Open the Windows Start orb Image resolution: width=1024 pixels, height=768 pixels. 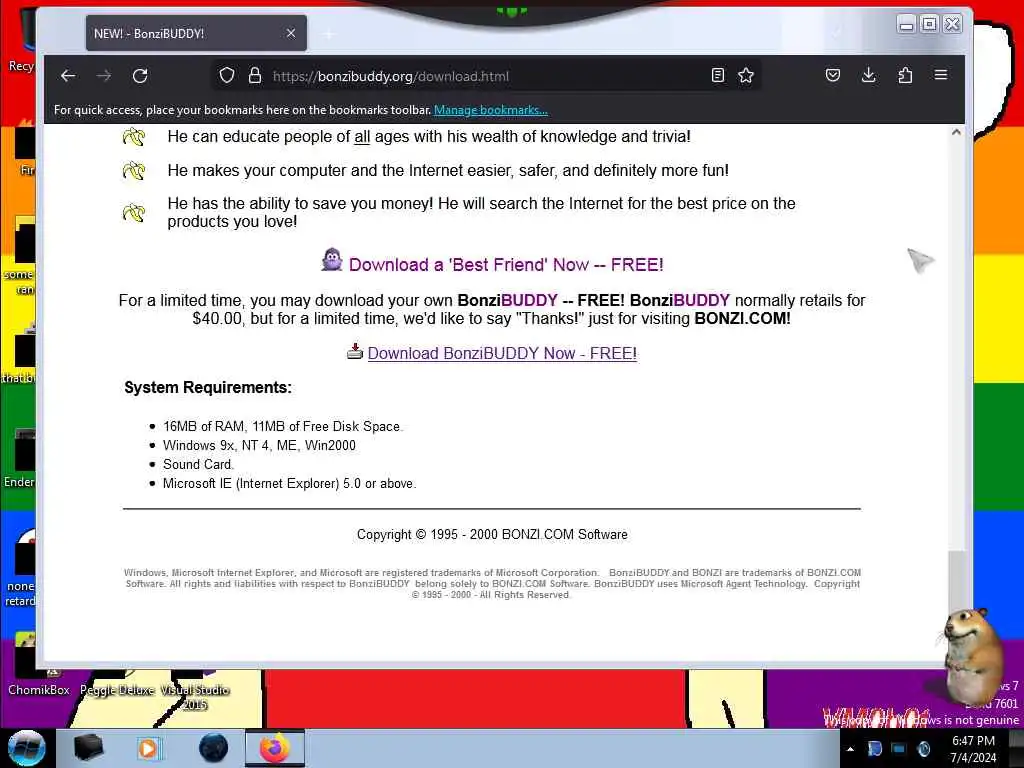[x=26, y=748]
